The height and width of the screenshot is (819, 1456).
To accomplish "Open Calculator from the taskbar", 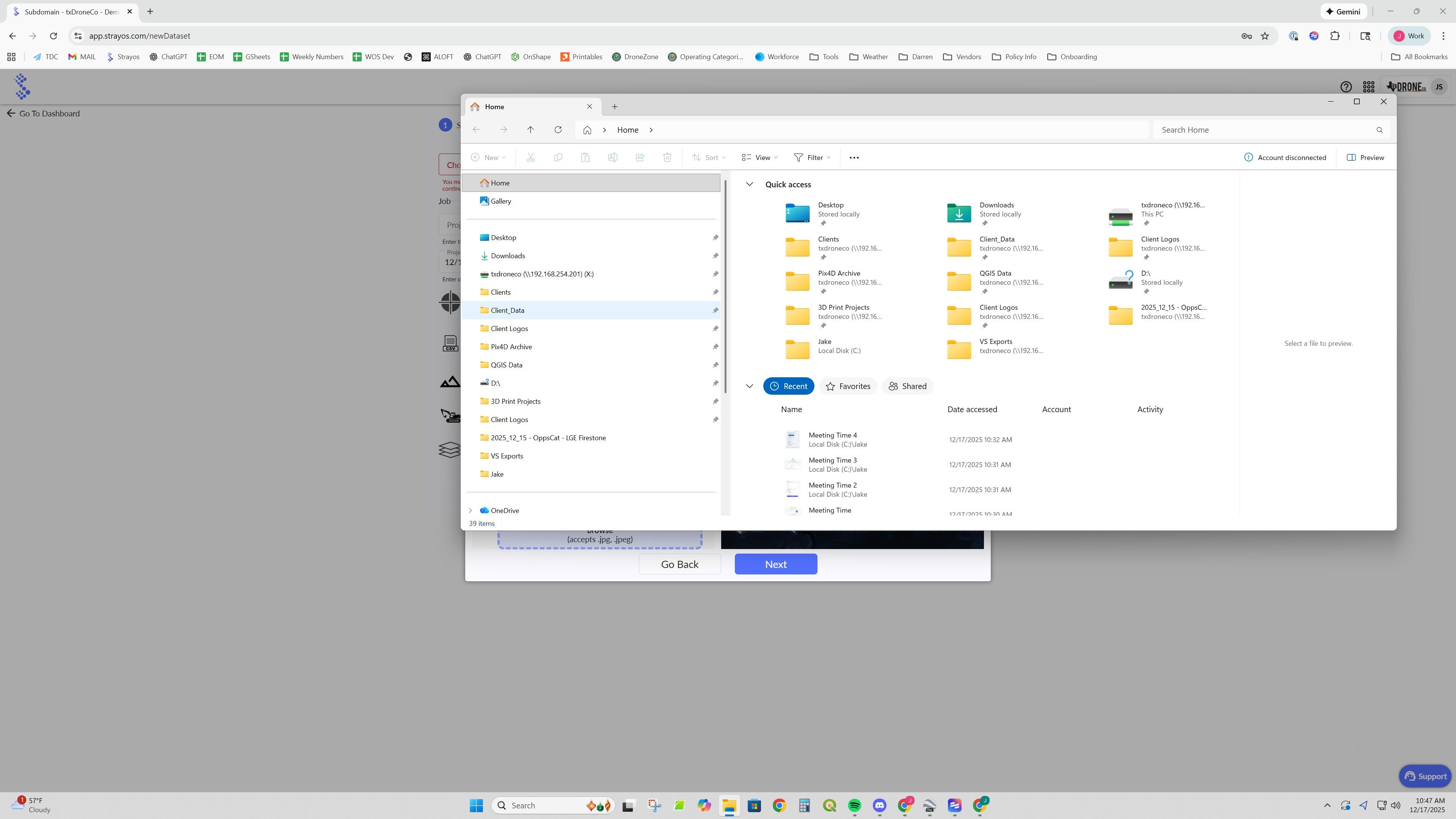I will click(x=804, y=805).
